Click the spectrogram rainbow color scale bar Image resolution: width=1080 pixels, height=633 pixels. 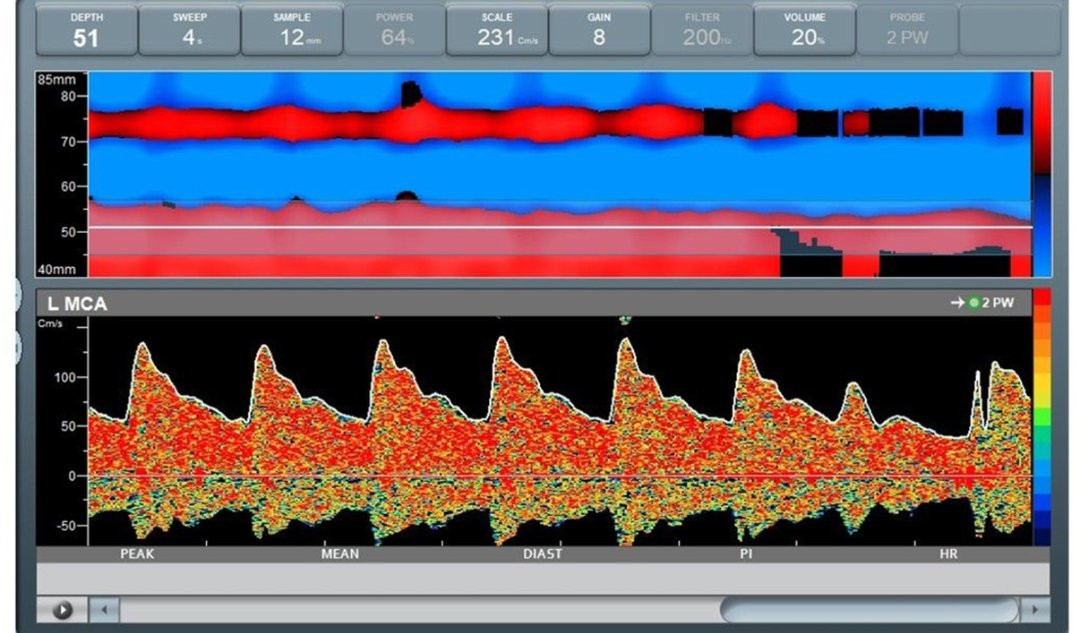pos(1042,417)
